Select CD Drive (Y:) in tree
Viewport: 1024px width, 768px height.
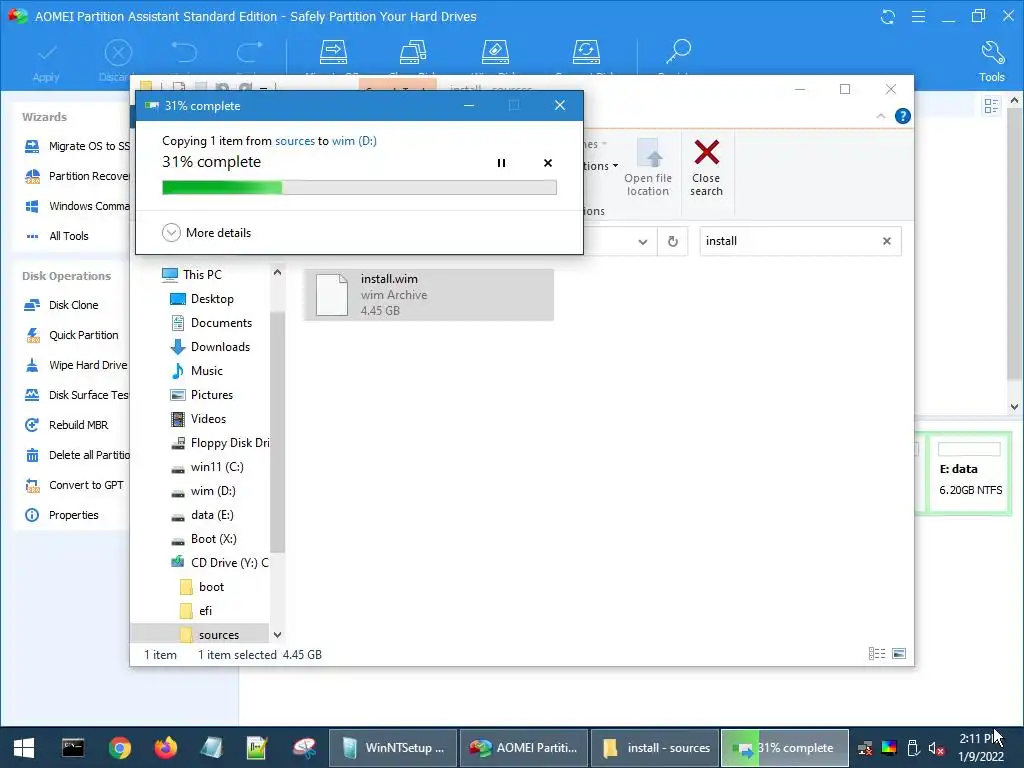tap(219, 563)
